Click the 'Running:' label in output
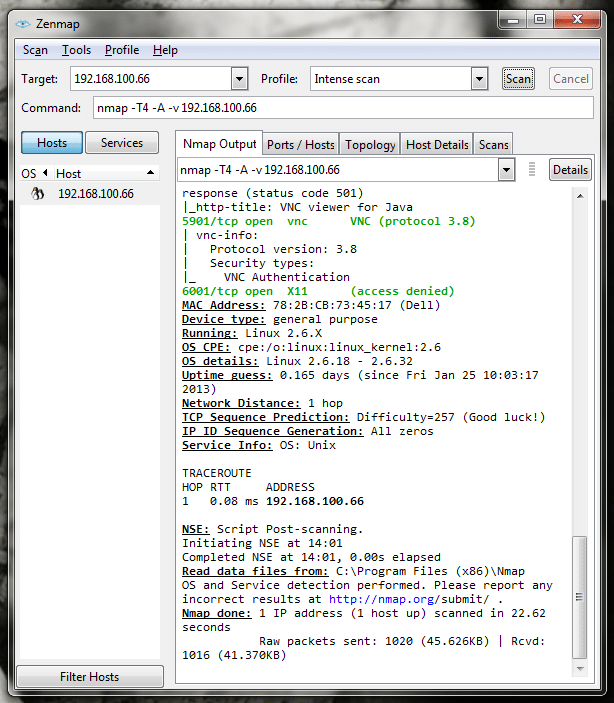 tap(209, 333)
